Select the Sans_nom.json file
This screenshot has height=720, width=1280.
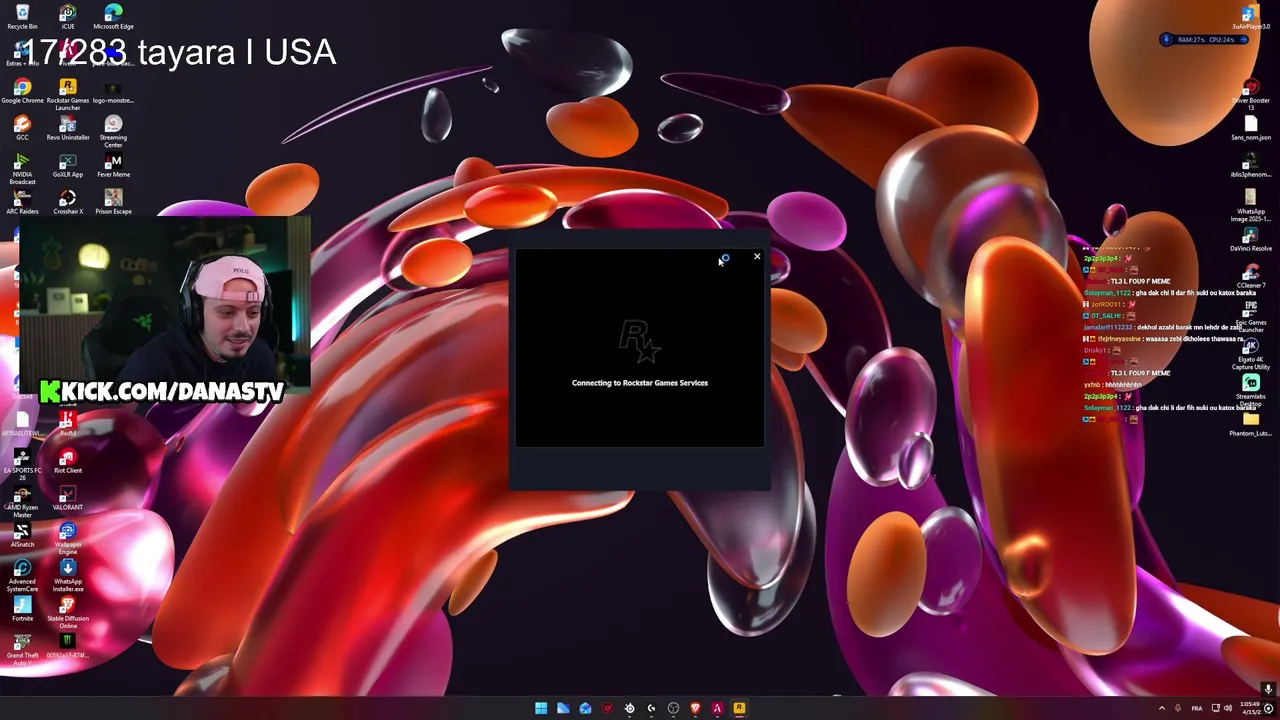pos(1250,128)
